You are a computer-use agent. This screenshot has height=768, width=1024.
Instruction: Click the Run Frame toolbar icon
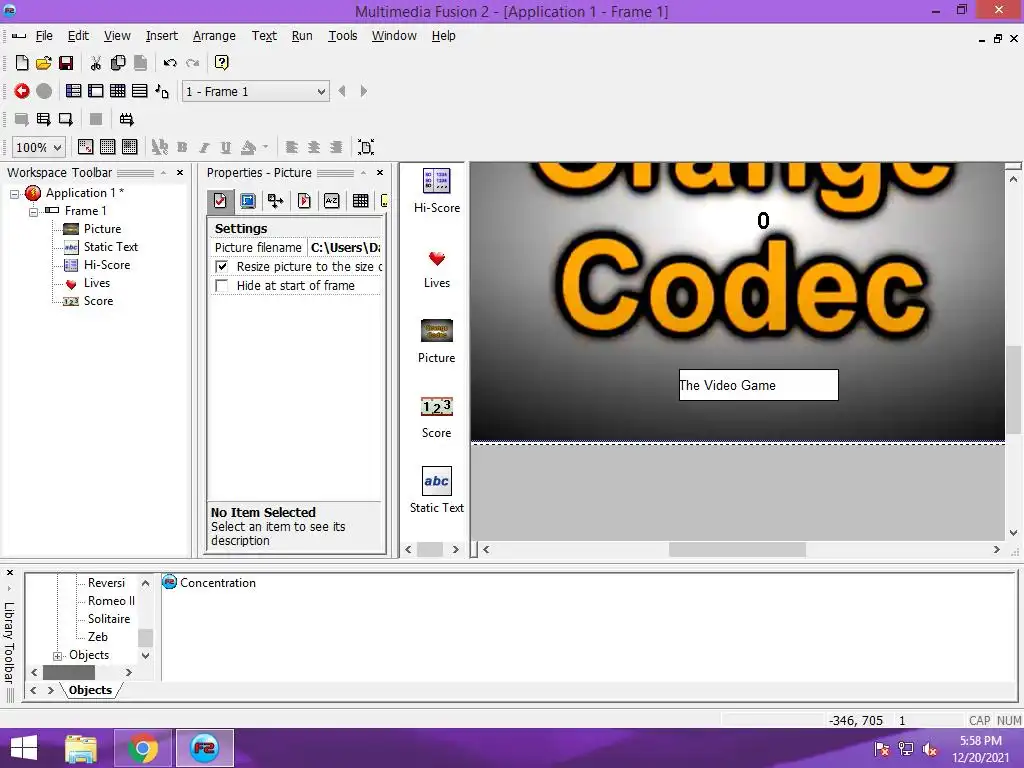pos(66,120)
